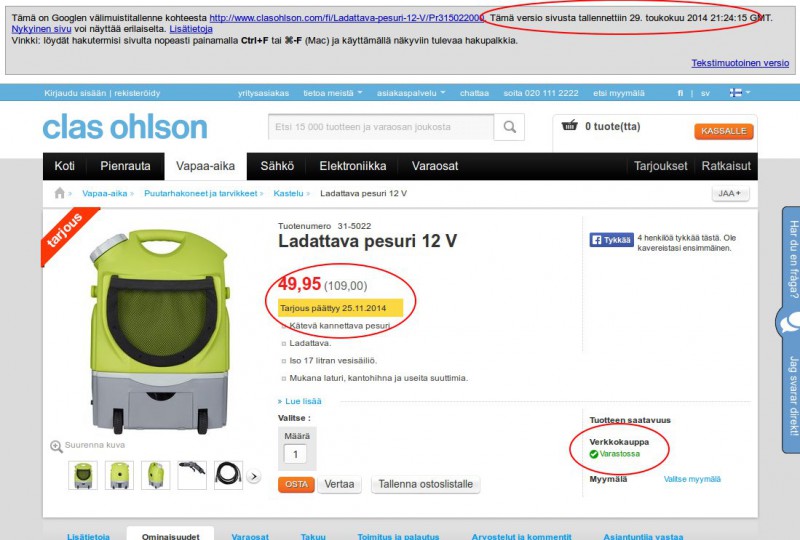The image size is (800, 540).
Task: Click the KASSALLE checkout button
Action: click(723, 131)
